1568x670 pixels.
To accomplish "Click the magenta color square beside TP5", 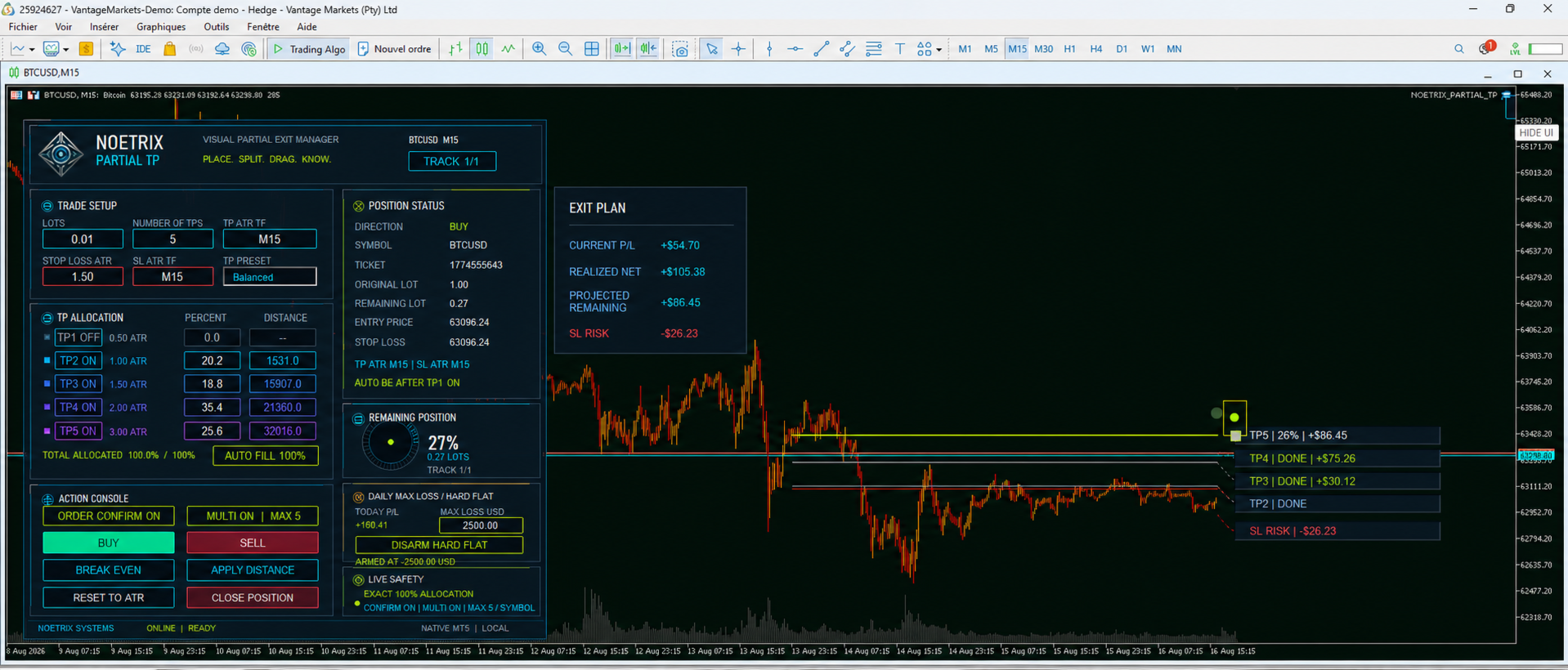I will 47,431.
